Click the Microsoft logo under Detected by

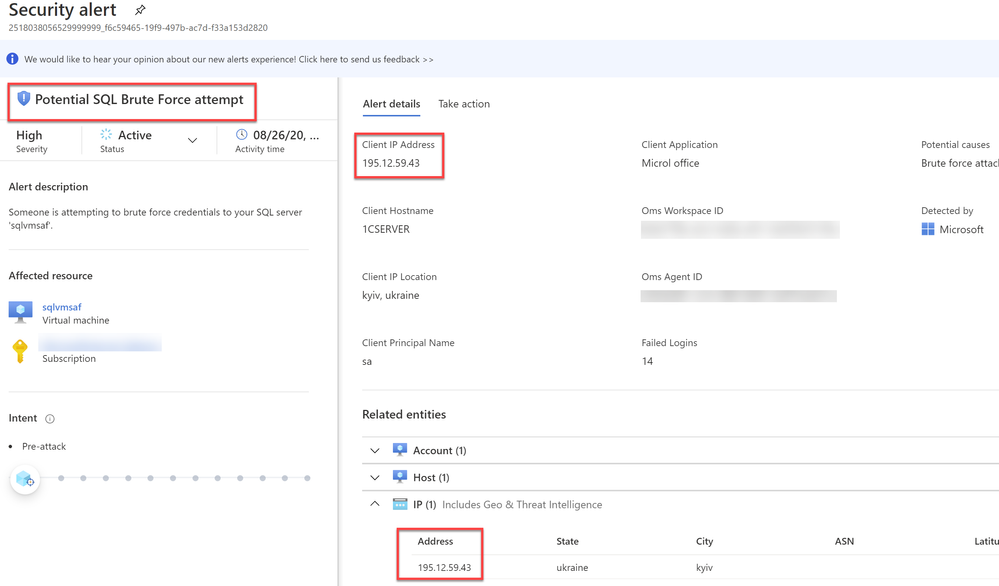point(928,229)
